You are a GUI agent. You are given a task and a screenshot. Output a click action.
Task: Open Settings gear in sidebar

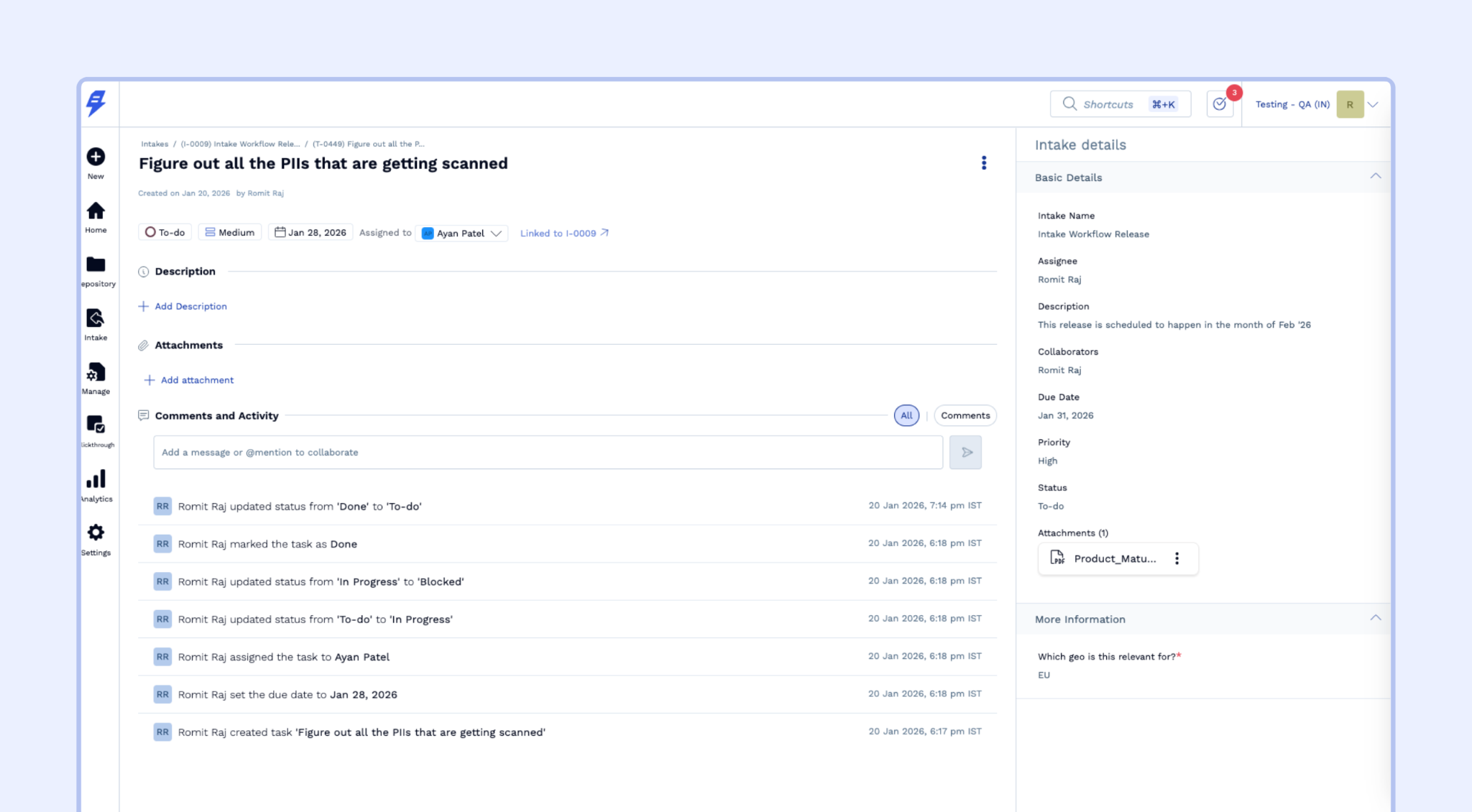tap(96, 533)
